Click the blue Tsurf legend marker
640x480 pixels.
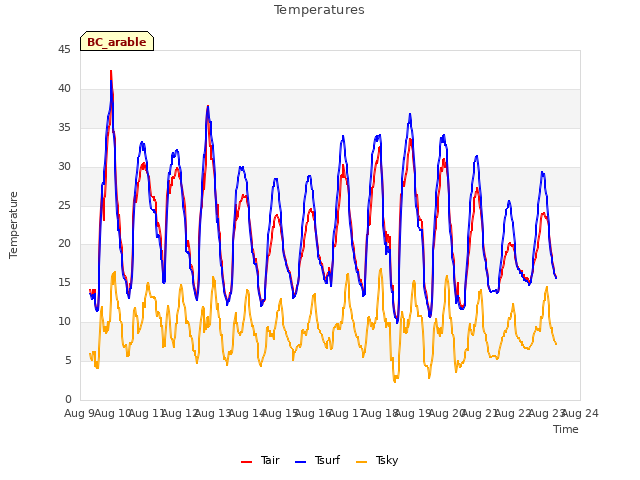[x=300, y=462]
